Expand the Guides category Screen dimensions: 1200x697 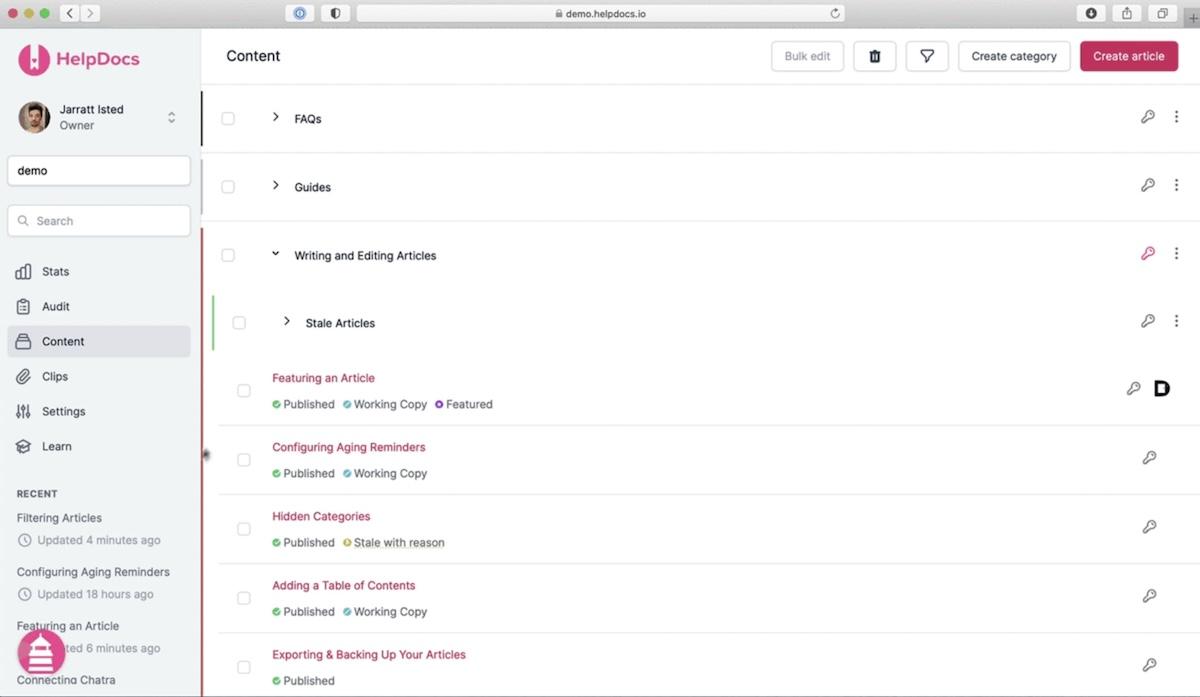[x=276, y=186]
